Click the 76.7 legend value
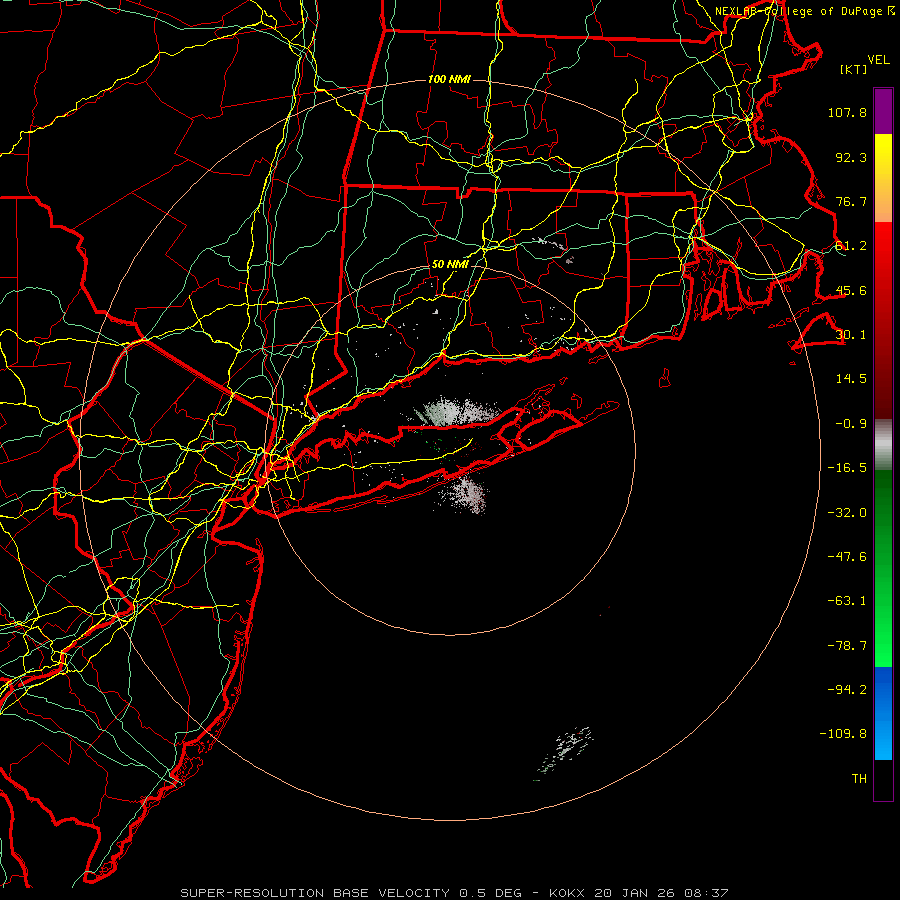 851,201
